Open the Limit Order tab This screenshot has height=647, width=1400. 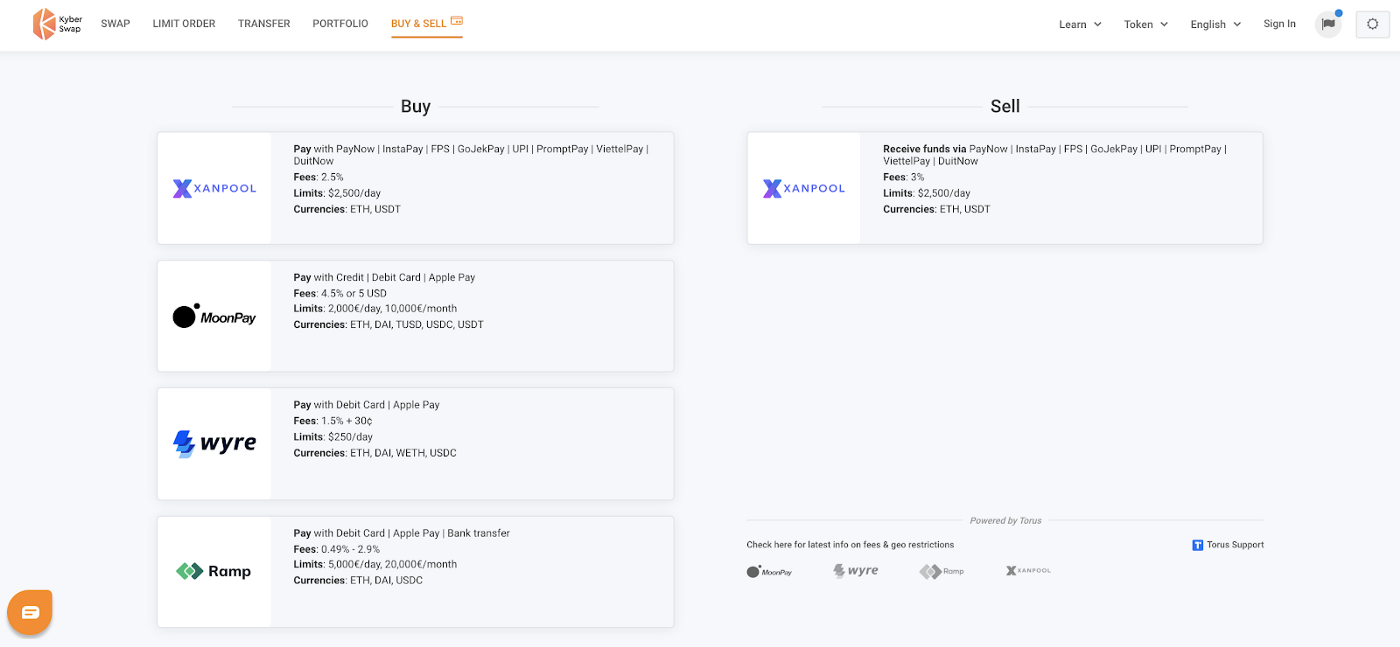tap(184, 24)
